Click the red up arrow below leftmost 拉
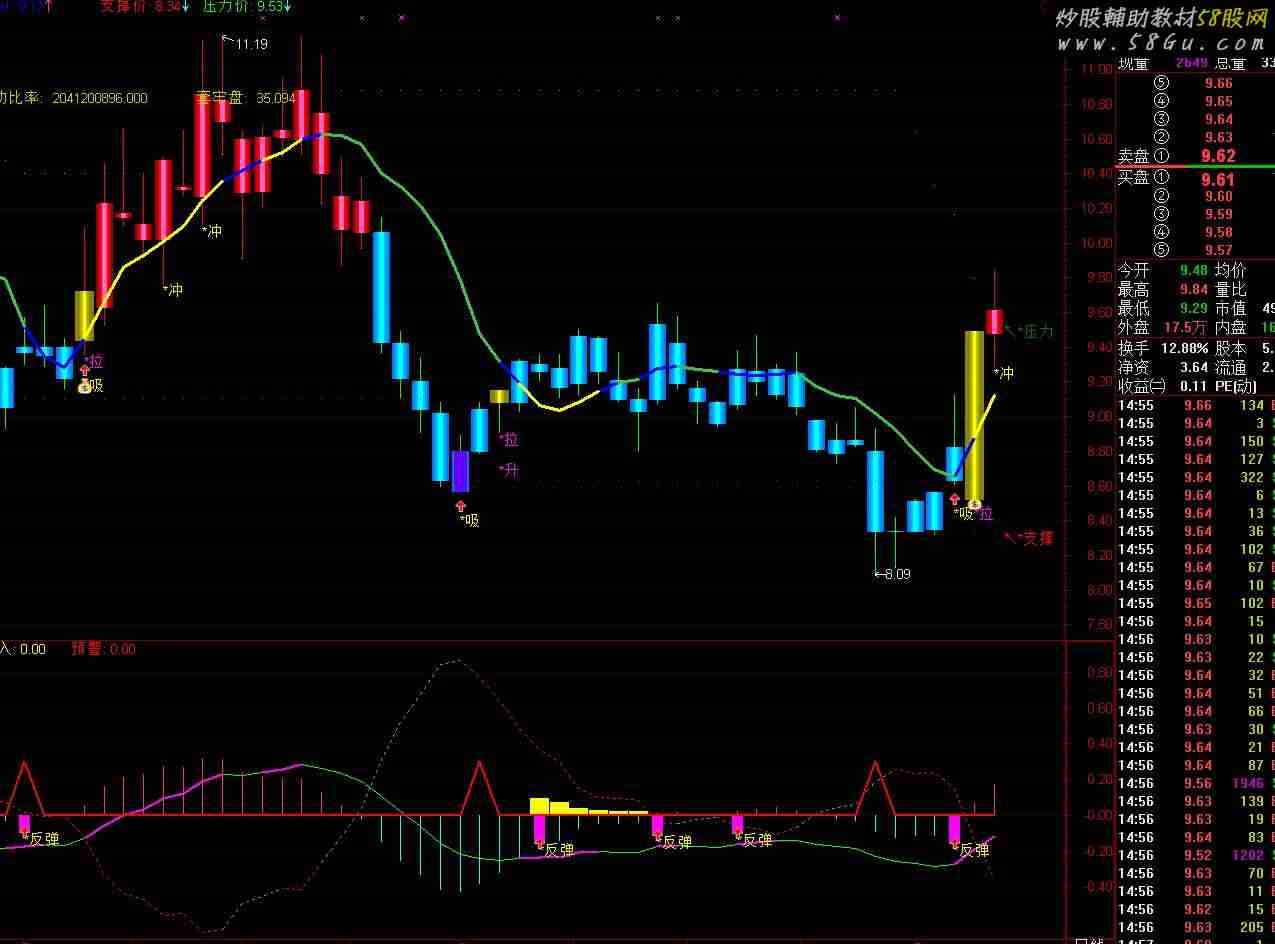The width and height of the screenshot is (1275, 944). (x=84, y=370)
